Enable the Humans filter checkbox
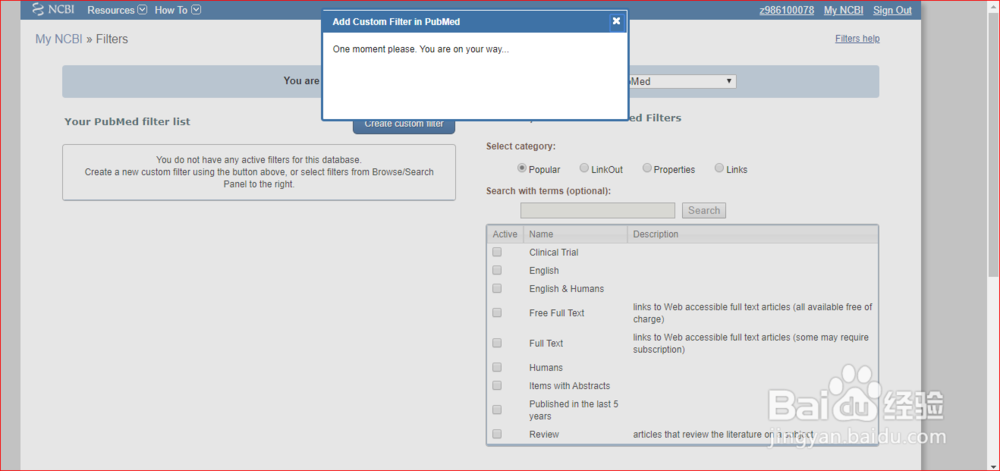The image size is (1000, 471). (497, 367)
